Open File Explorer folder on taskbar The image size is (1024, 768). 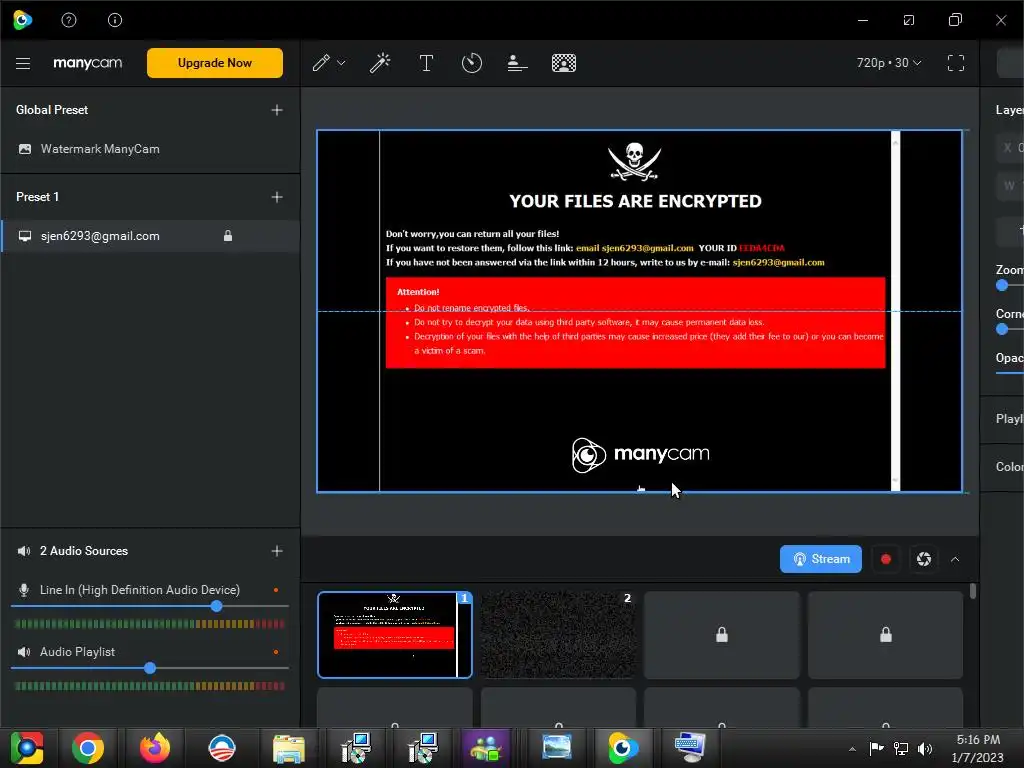288,748
